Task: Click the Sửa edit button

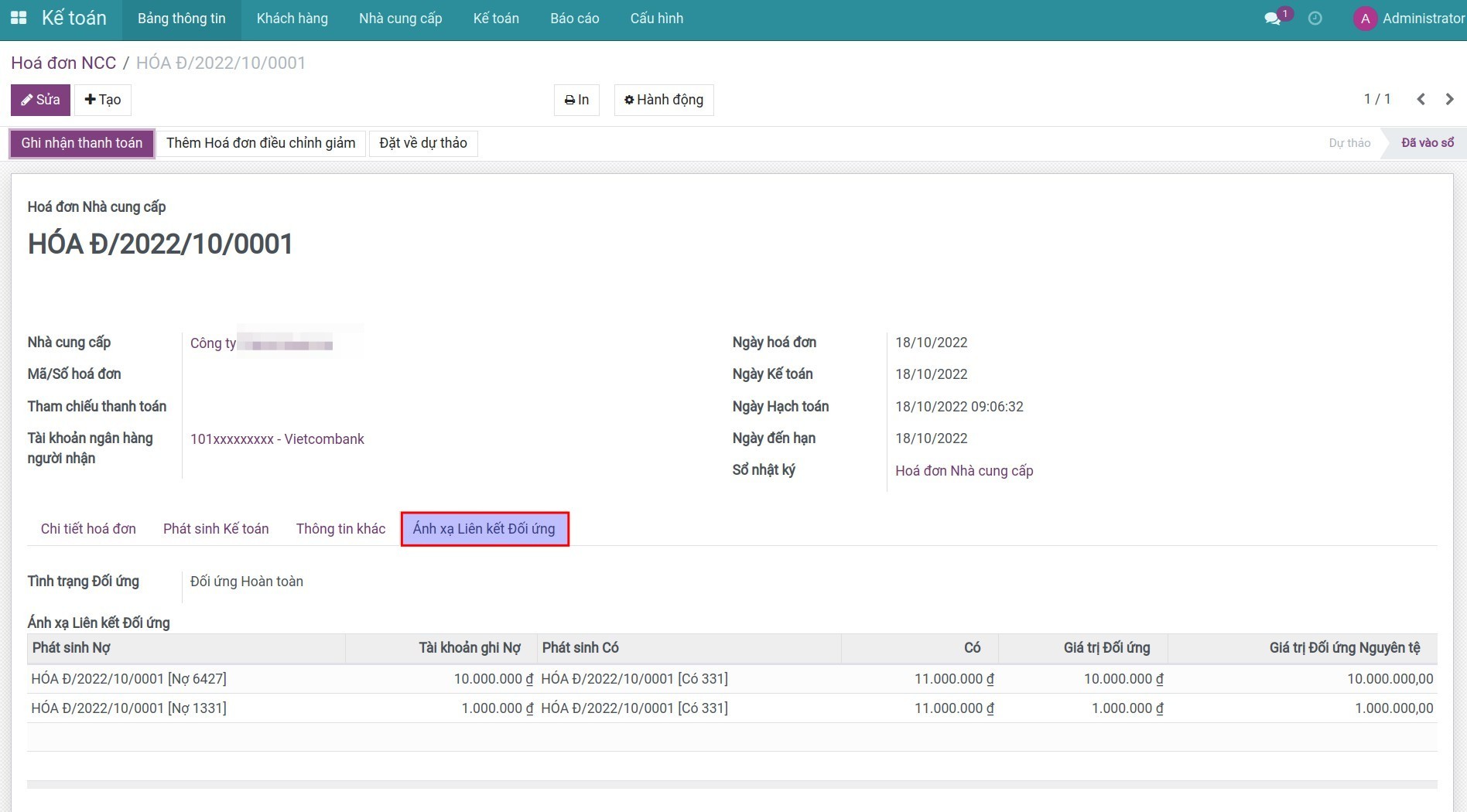Action: (40, 100)
